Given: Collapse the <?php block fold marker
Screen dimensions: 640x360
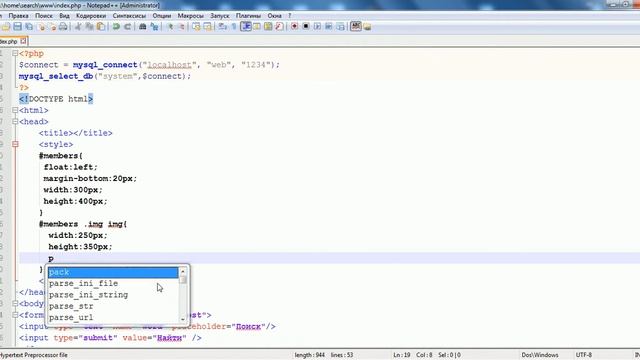Looking at the screenshot, I should click(15, 53).
